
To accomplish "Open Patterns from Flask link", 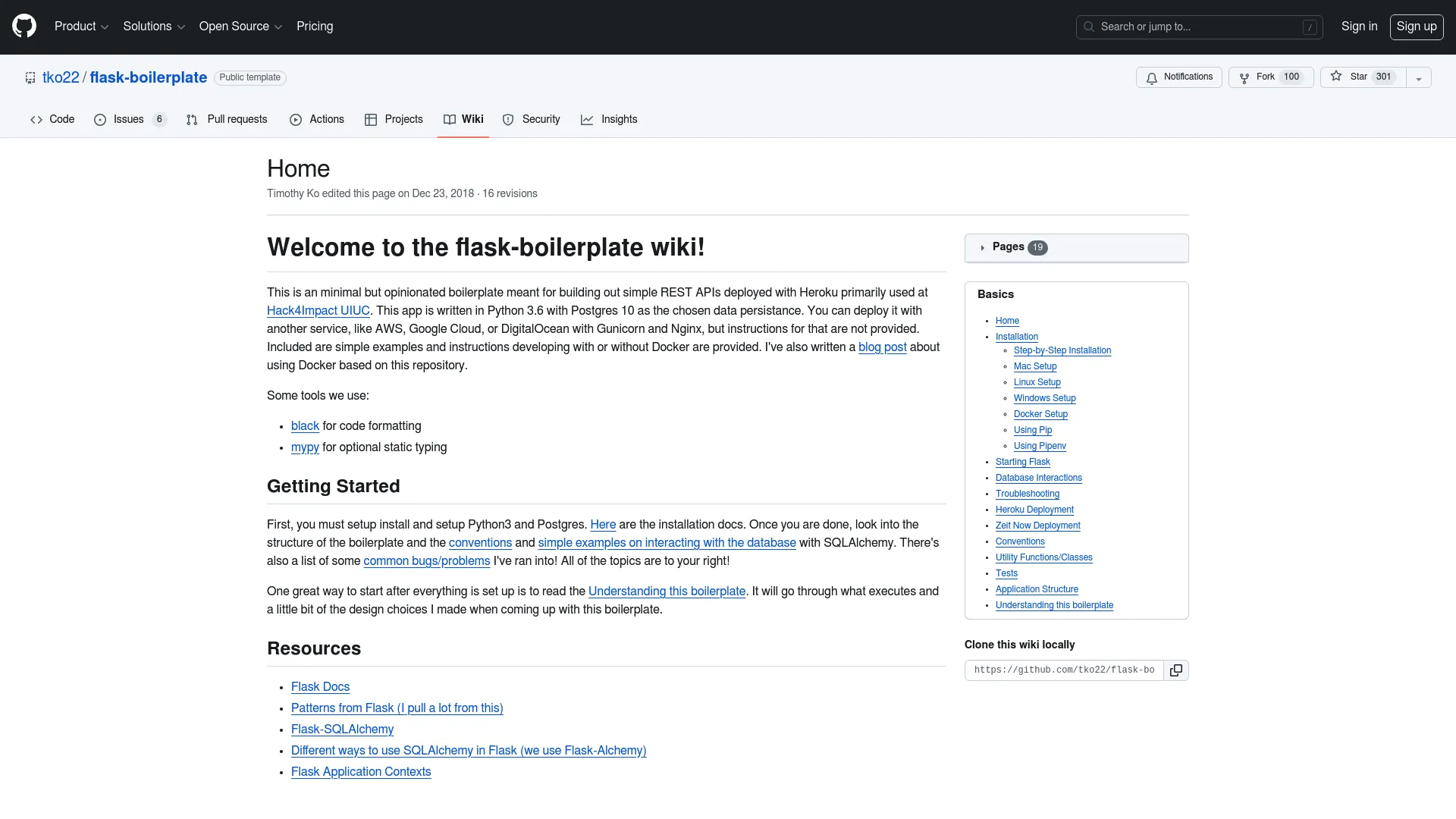I will 397,708.
